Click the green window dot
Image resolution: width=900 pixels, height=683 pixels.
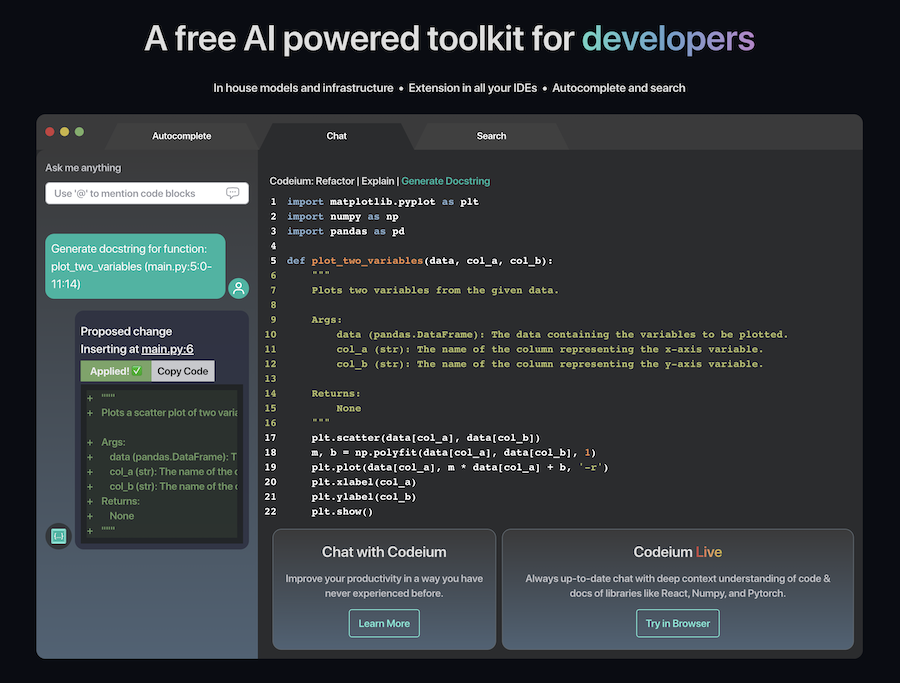[79, 131]
